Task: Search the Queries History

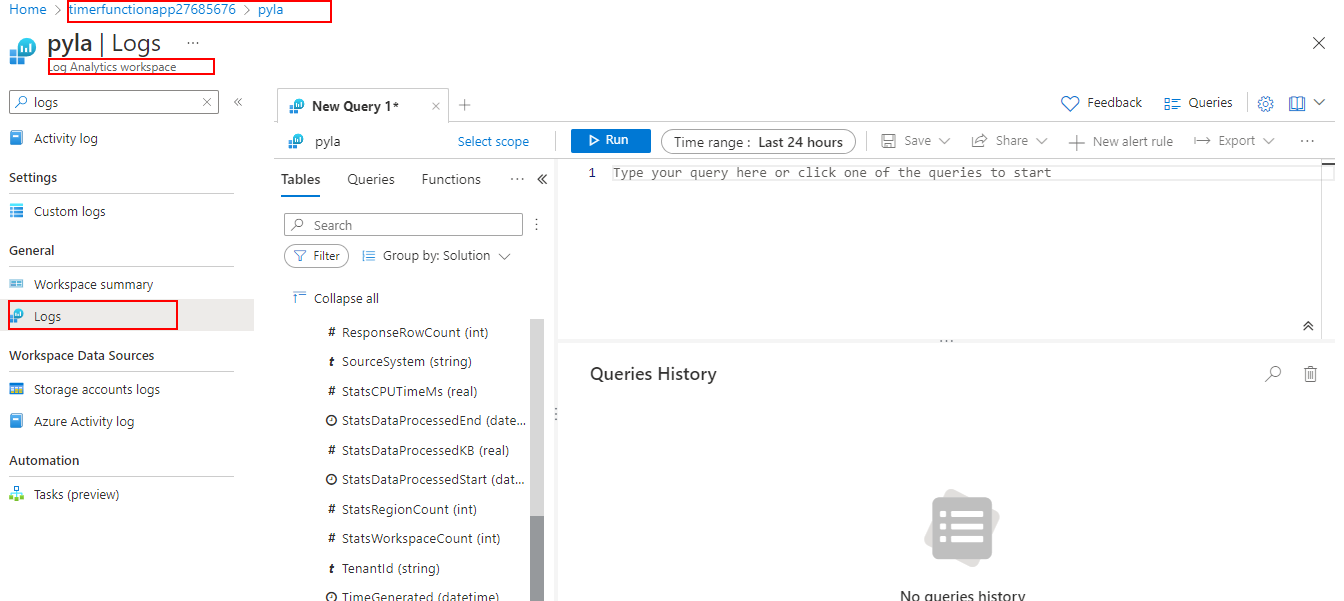Action: tap(1273, 374)
